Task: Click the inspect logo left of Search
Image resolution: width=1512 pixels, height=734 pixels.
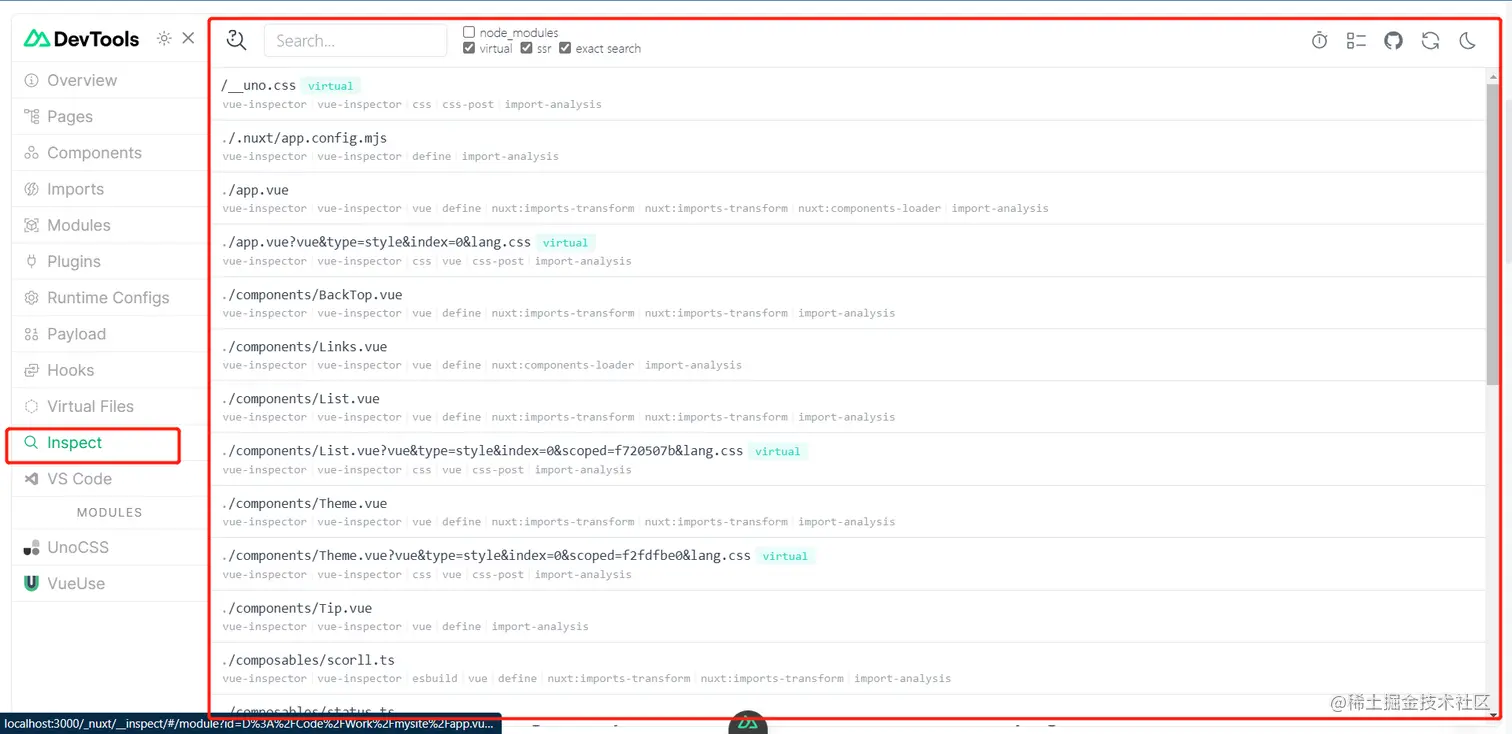Action: [x=236, y=40]
